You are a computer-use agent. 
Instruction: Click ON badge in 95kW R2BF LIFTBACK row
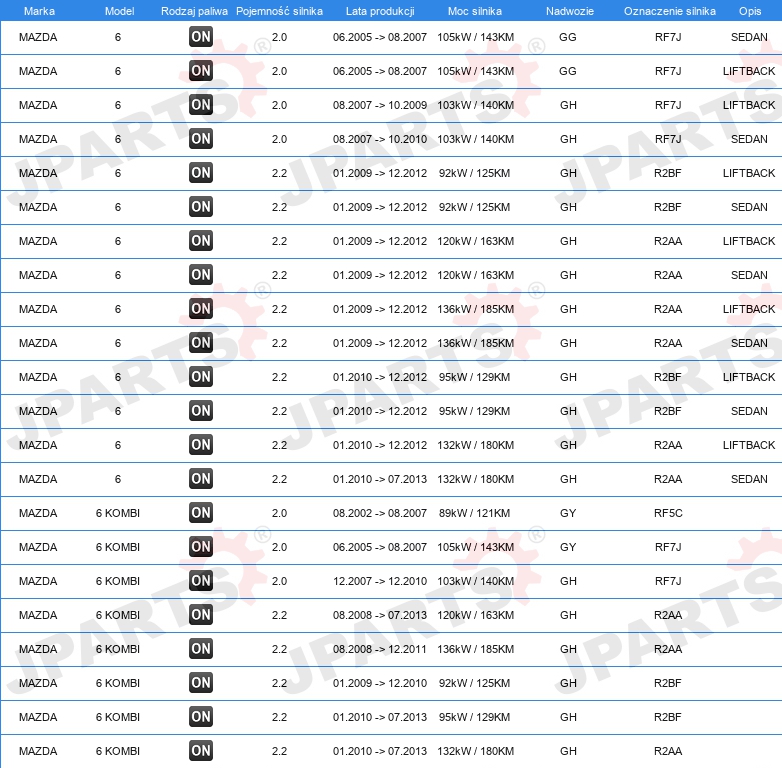[x=201, y=377]
